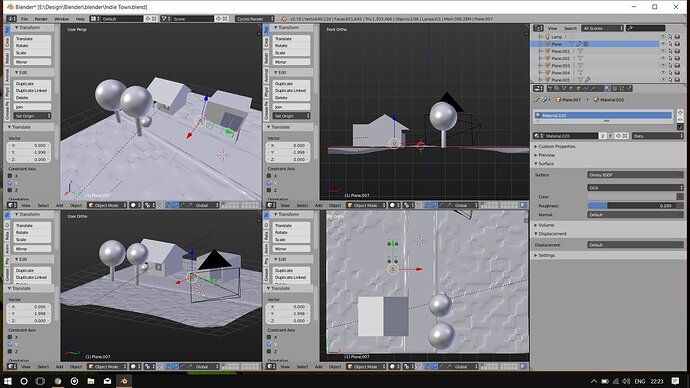Viewport: 690px width, 388px height.
Task: Open the Add menu in User Persp viewport header
Action: coord(59,205)
